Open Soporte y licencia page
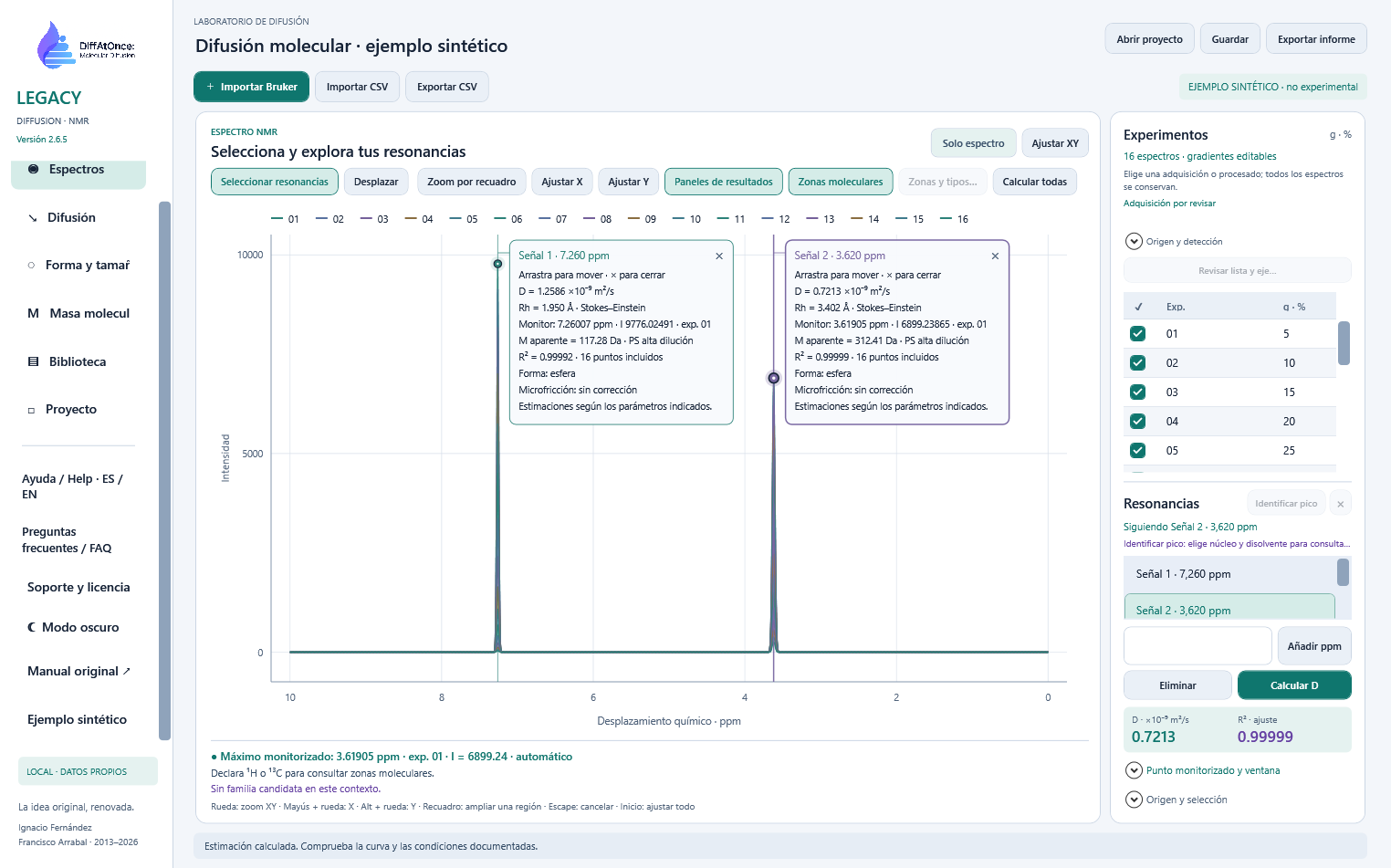The image size is (1391, 868). click(x=78, y=588)
